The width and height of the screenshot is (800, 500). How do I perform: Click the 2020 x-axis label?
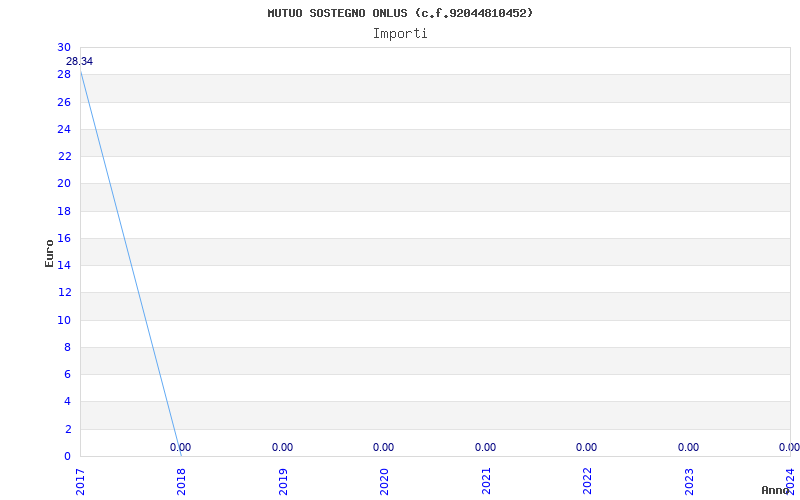pos(385,482)
